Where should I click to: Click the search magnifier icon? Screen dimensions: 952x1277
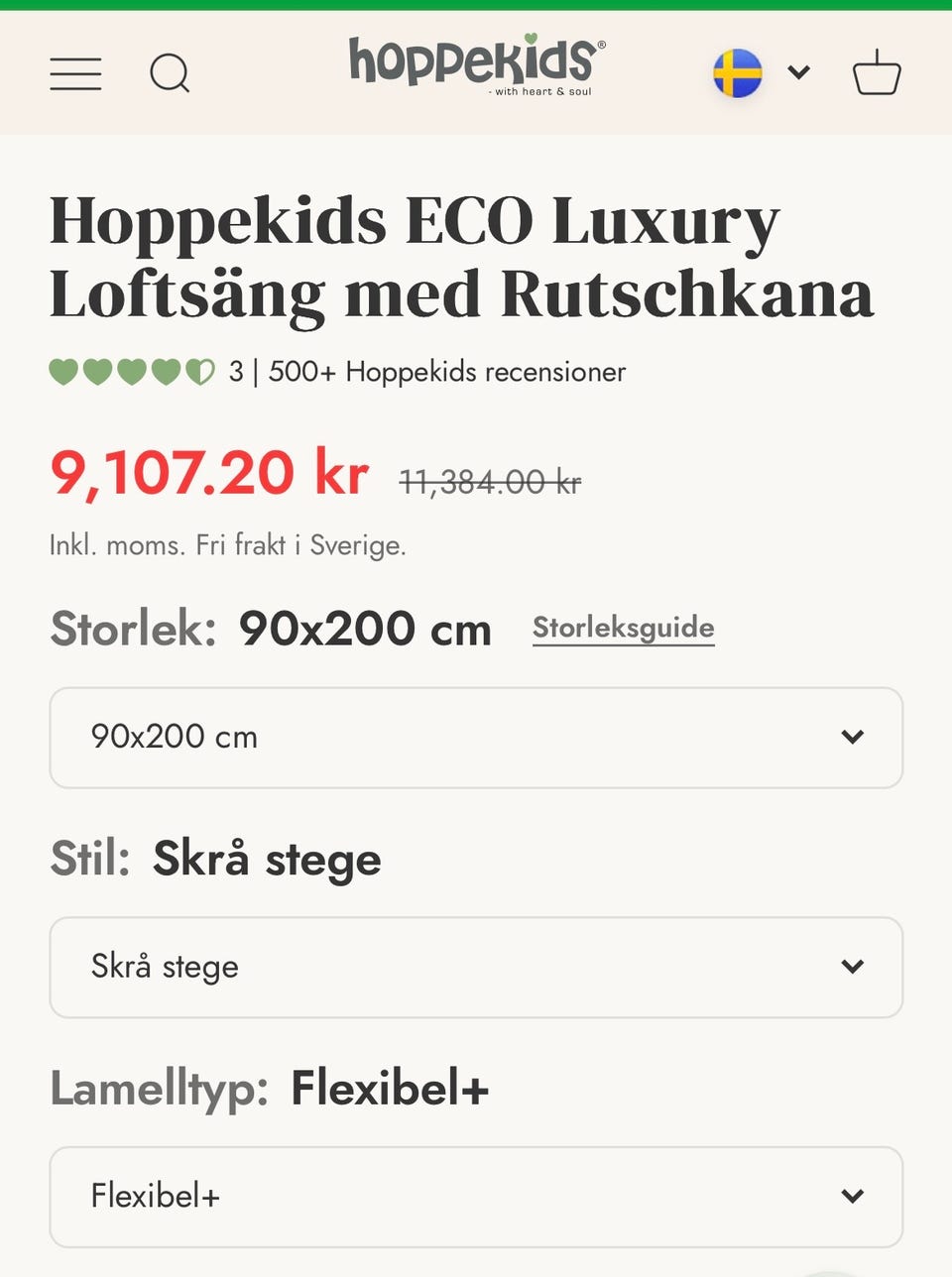click(170, 74)
